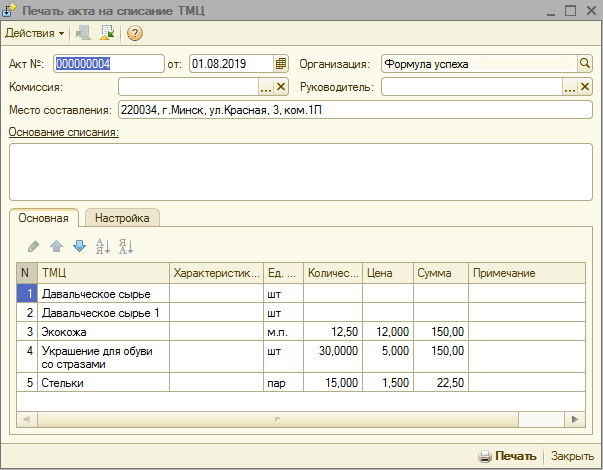Click the Место составления address field
This screenshot has width=603, height=470.
click(x=350, y=109)
